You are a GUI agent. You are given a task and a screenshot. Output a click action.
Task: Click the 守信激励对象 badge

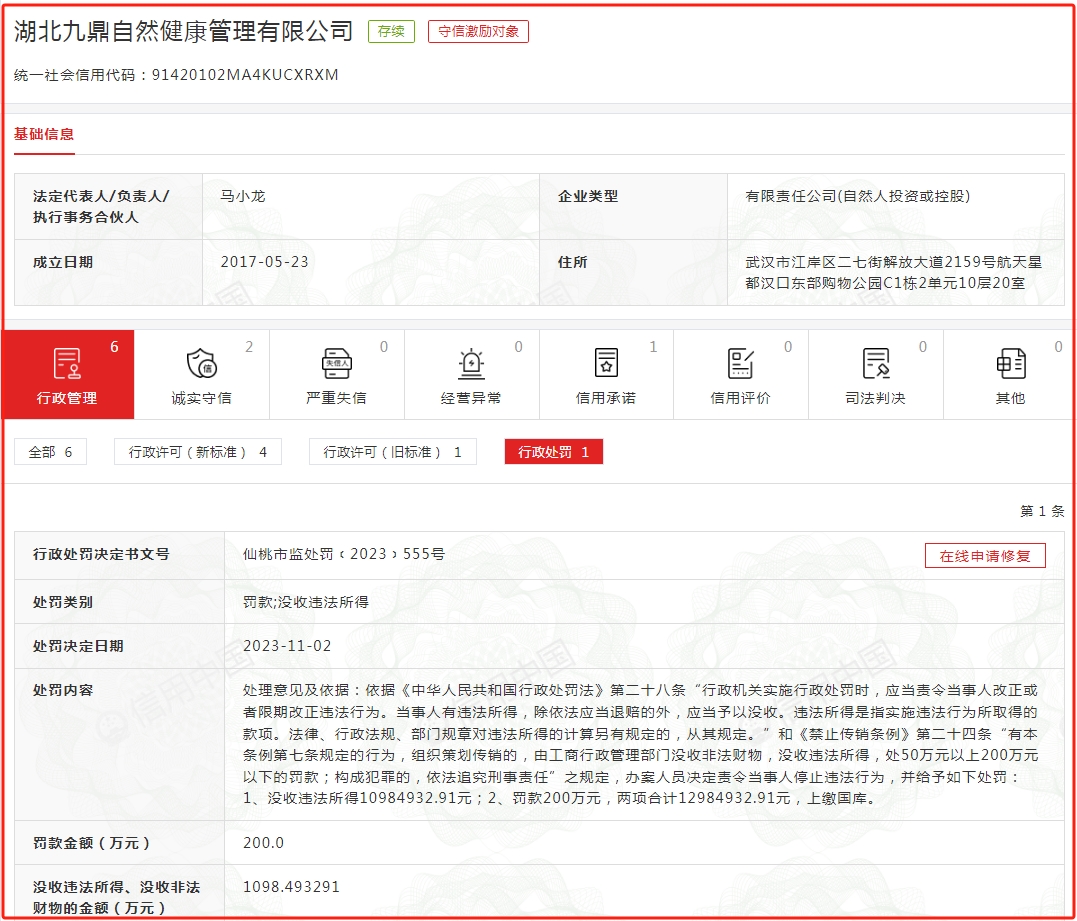coord(478,32)
